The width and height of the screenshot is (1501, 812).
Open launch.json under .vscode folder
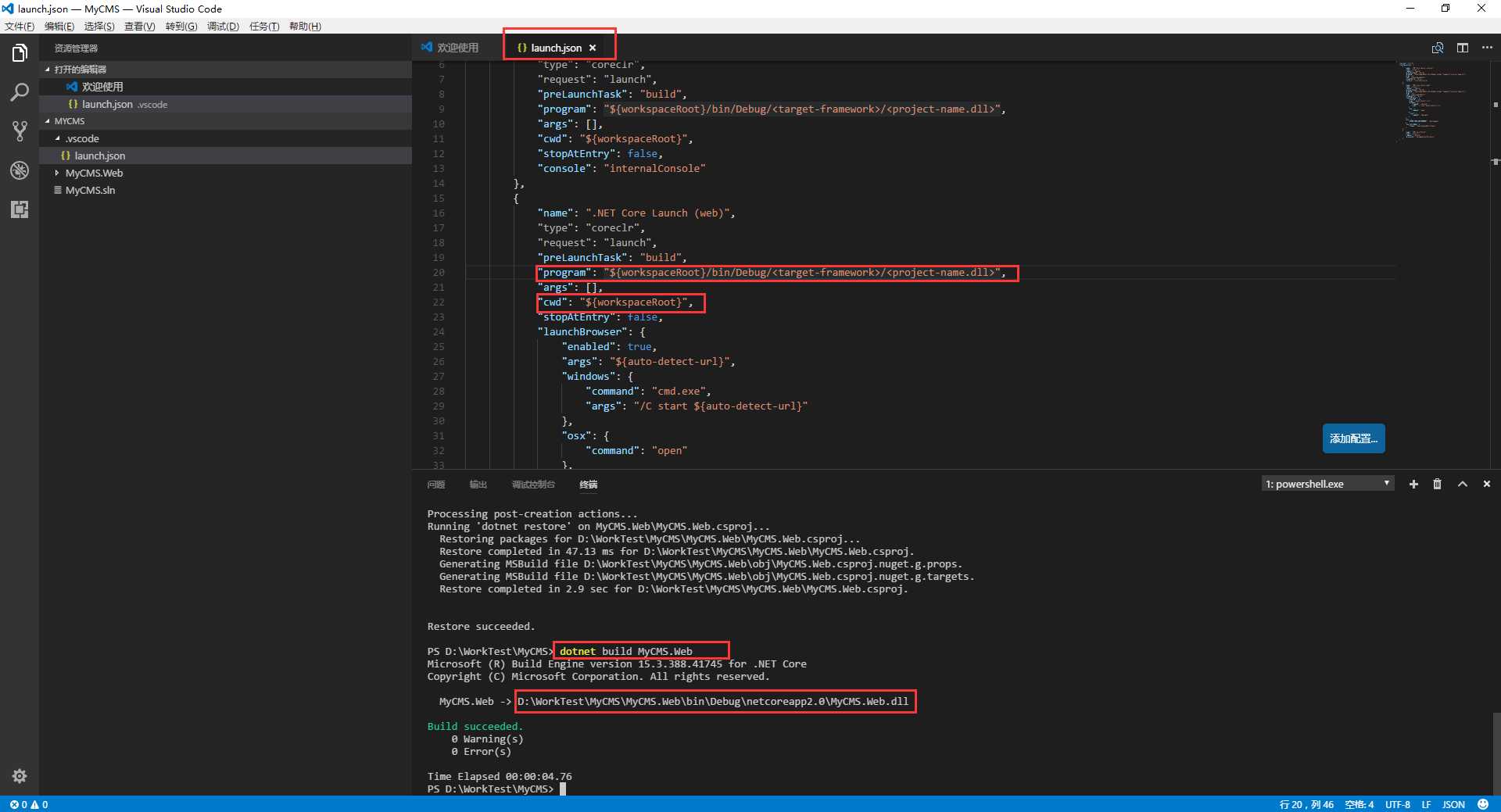tap(225, 156)
